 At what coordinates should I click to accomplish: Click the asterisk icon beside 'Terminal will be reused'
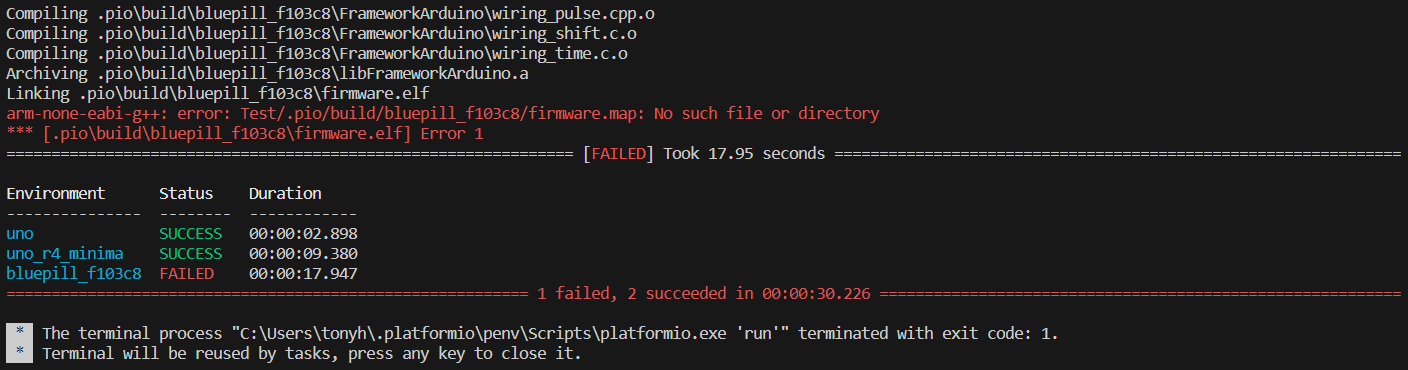coord(20,354)
